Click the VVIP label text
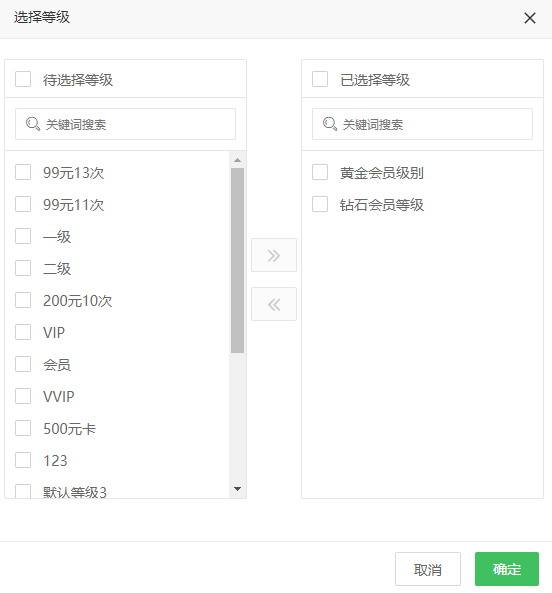 [x=59, y=397]
